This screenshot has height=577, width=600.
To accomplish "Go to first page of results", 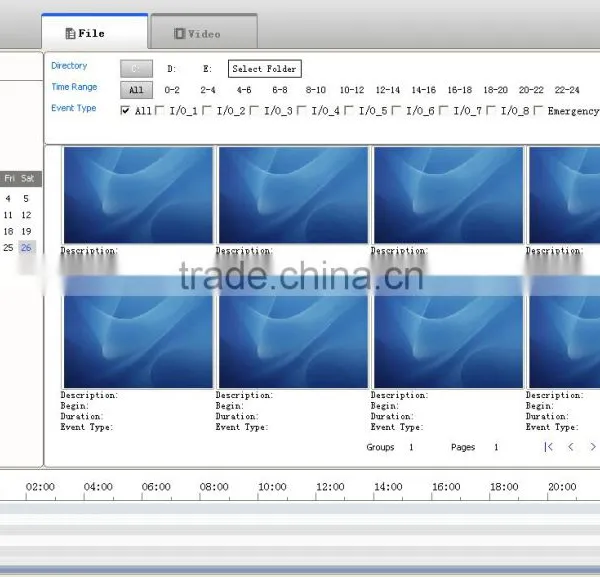I will click(x=548, y=447).
